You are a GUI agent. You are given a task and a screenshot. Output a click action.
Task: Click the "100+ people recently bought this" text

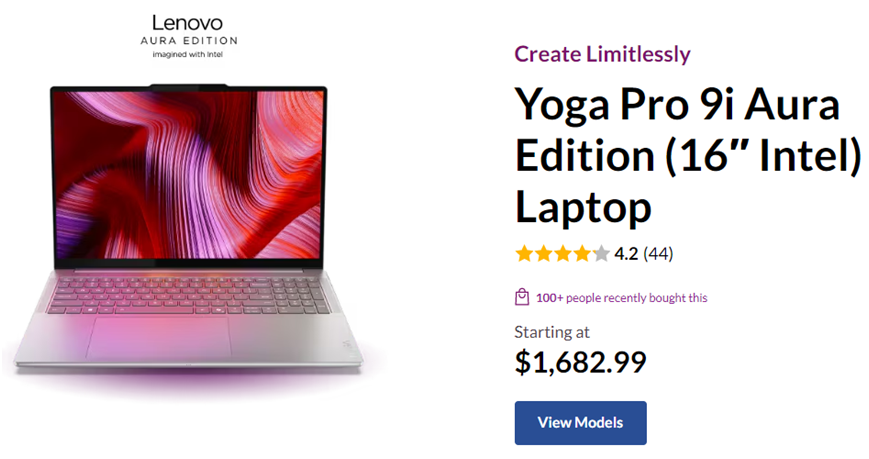click(621, 297)
